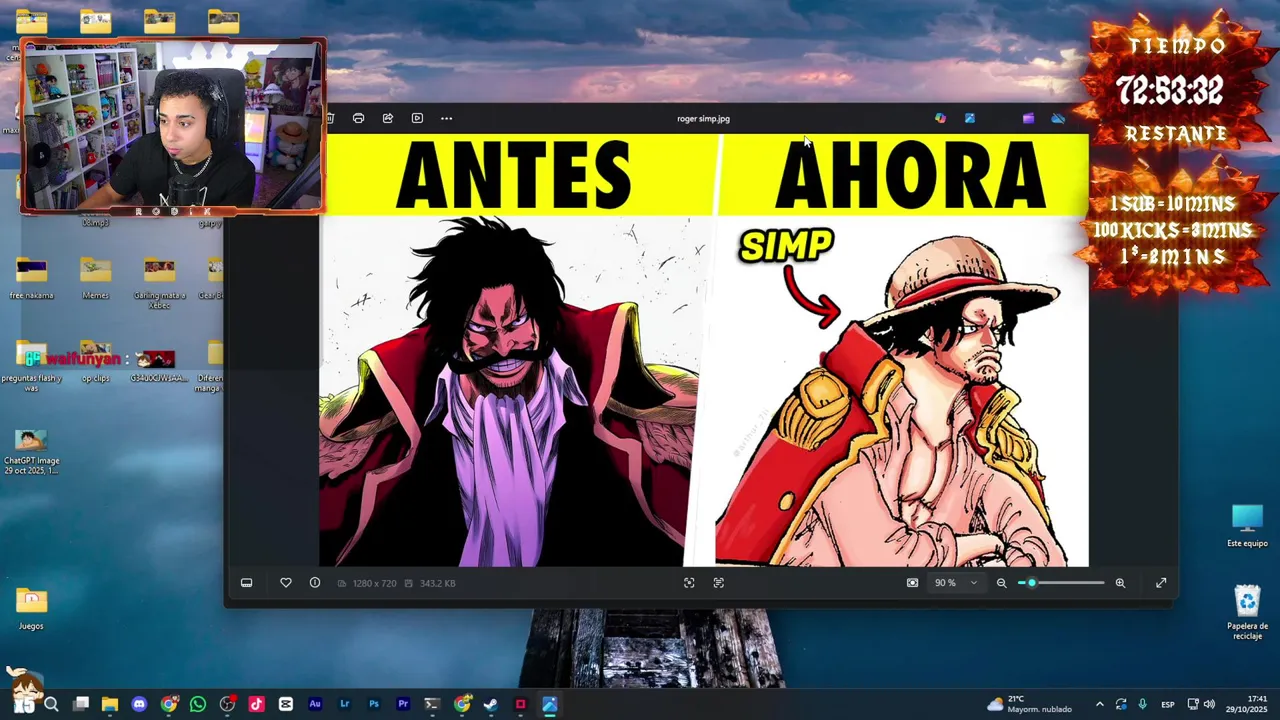Open Discord from the taskbar
1280x720 pixels.
139,704
